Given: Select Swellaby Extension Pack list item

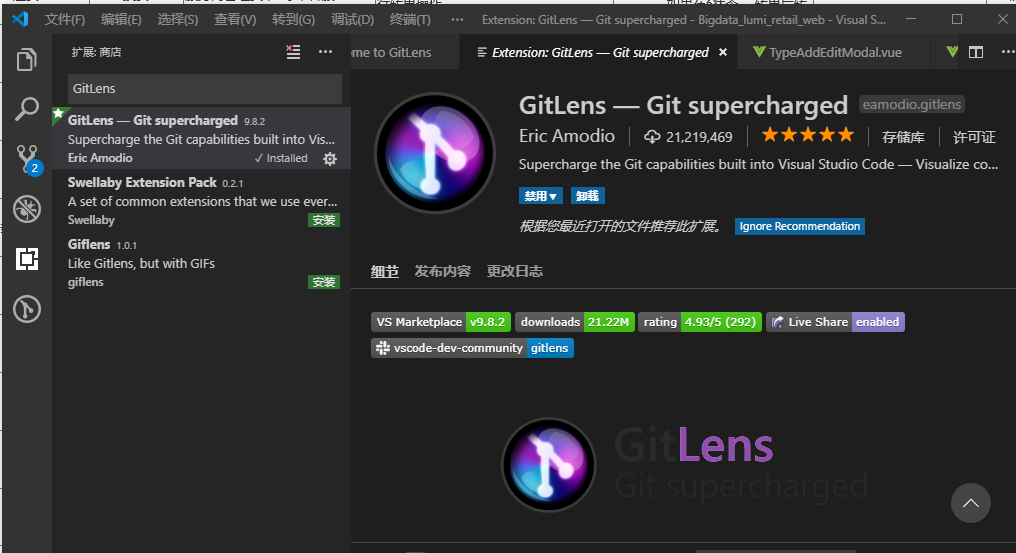Looking at the screenshot, I should tap(202, 201).
